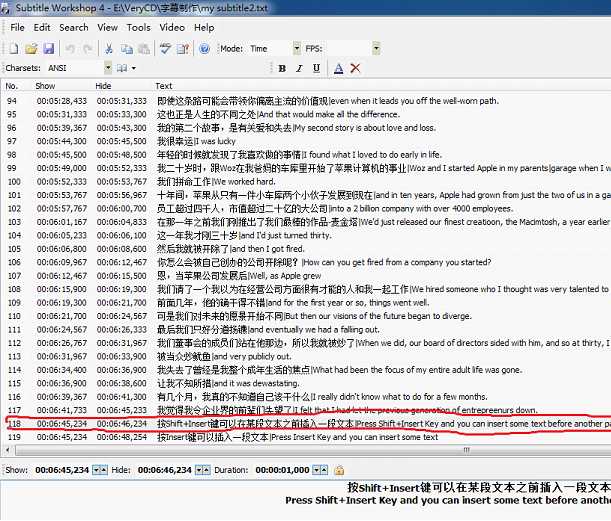This screenshot has width=611, height=521.
Task: Click the horizontal scrollbar of subtitle list
Action: click(313, 450)
